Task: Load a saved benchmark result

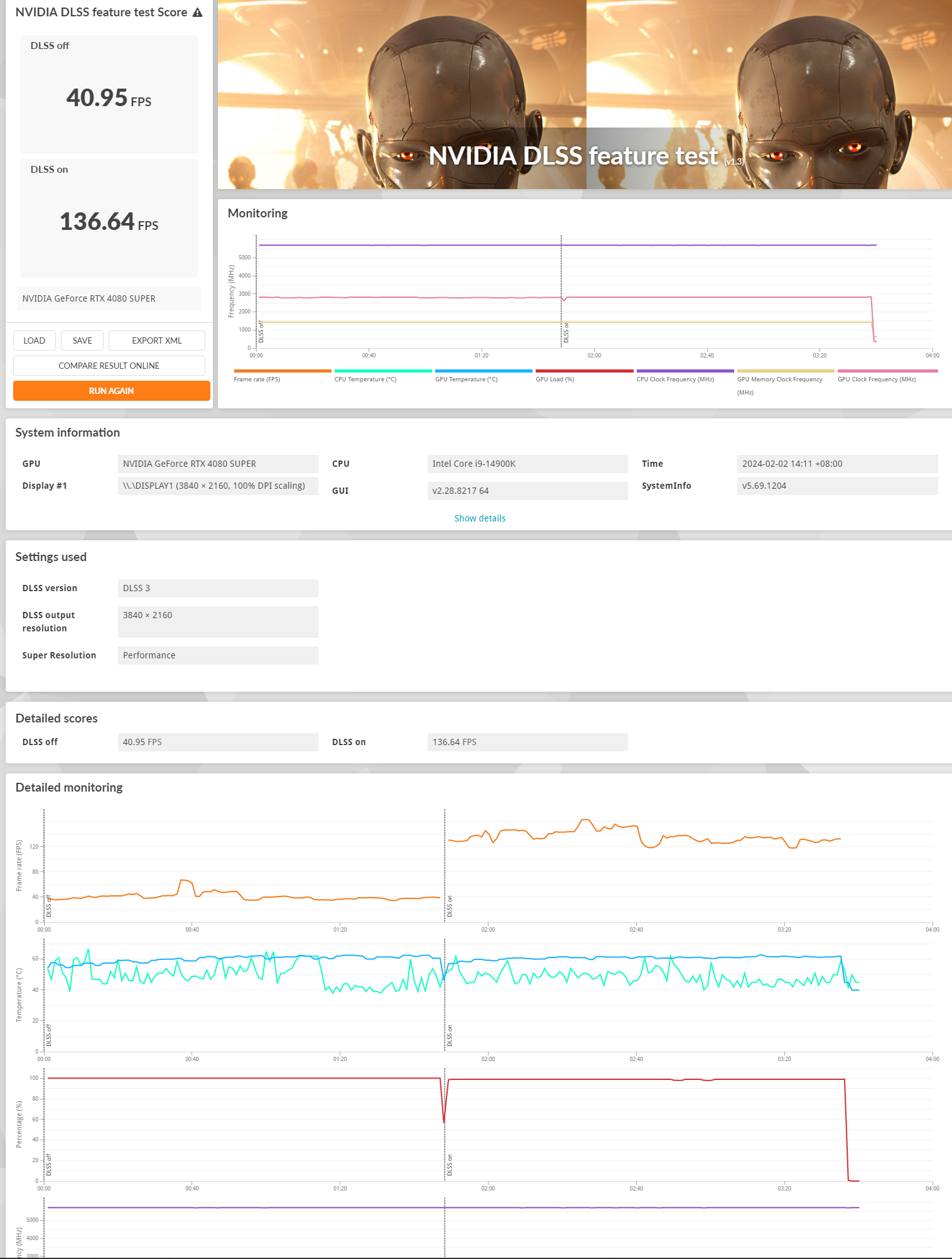Action: click(x=35, y=341)
